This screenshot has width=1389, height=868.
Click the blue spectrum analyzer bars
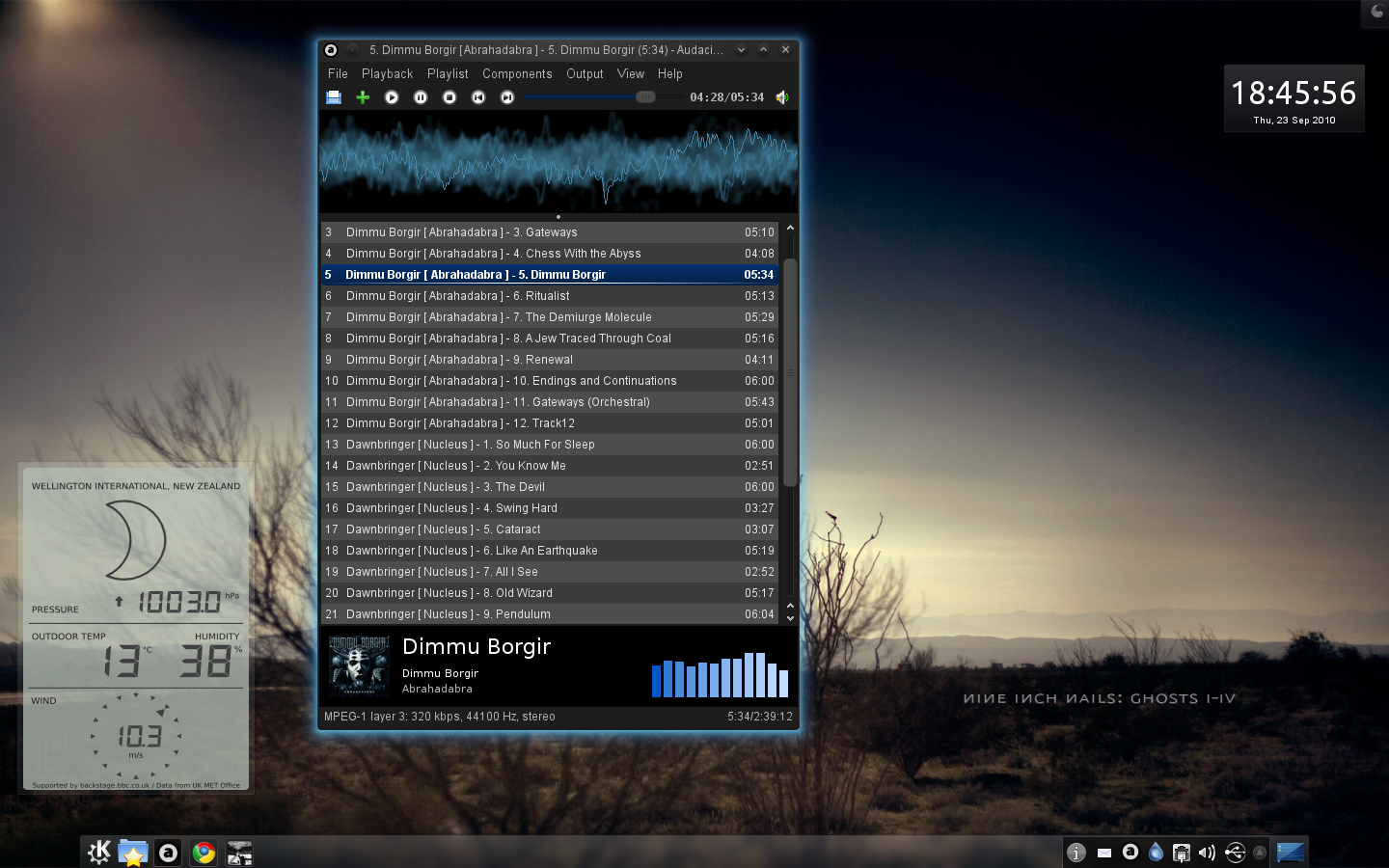[720, 674]
